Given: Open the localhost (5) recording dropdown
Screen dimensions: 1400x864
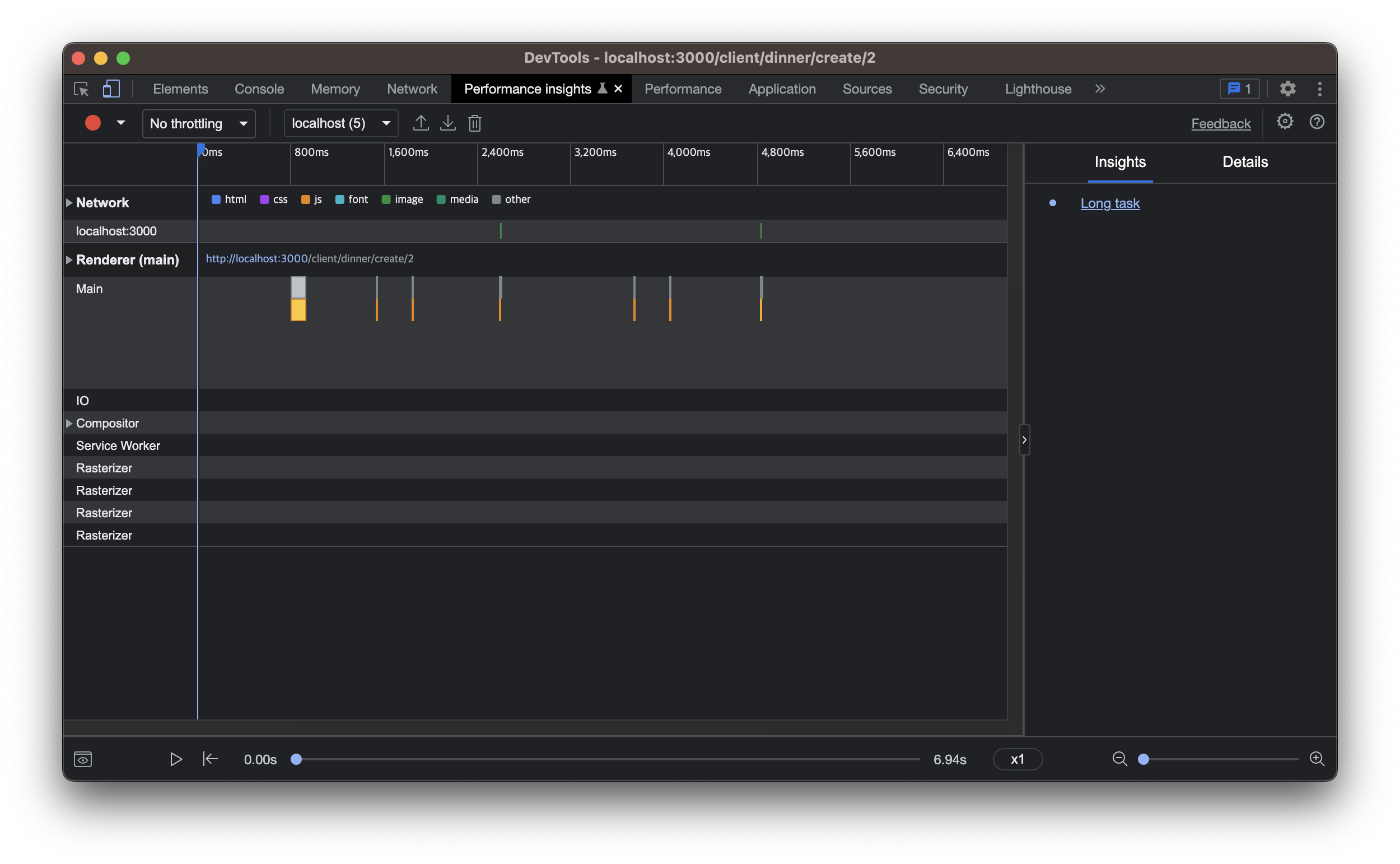Looking at the screenshot, I should pyautogui.click(x=341, y=123).
